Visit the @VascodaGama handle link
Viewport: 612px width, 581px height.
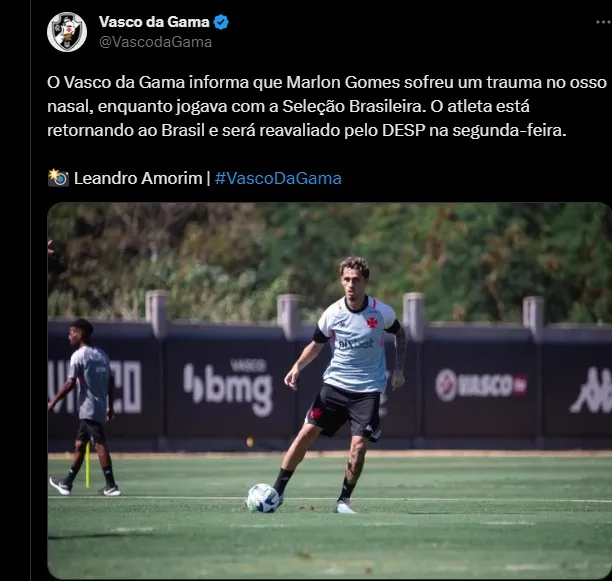[155, 42]
